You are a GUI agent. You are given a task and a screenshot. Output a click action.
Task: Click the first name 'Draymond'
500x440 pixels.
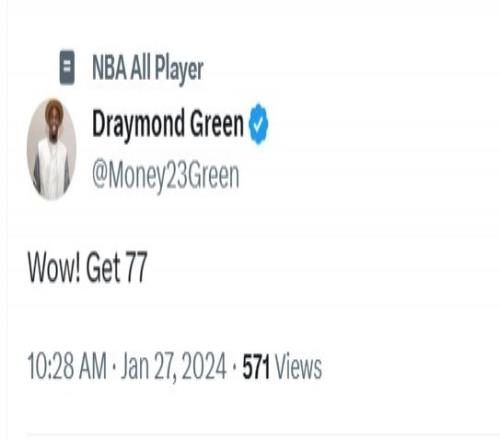click(x=138, y=125)
